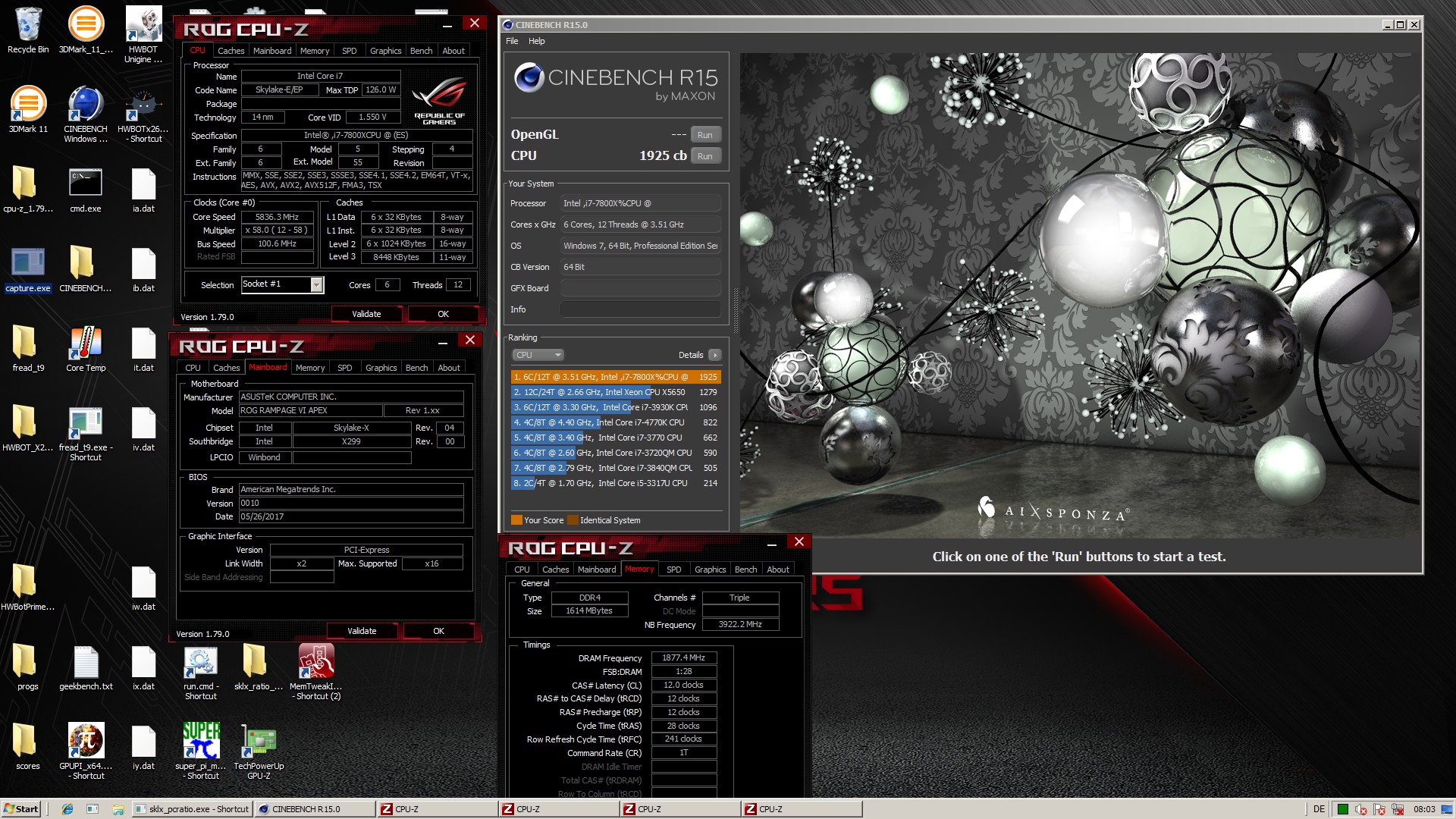The height and width of the screenshot is (819, 1456).
Task: Open fread_t9 folder icon
Action: tap(28, 349)
